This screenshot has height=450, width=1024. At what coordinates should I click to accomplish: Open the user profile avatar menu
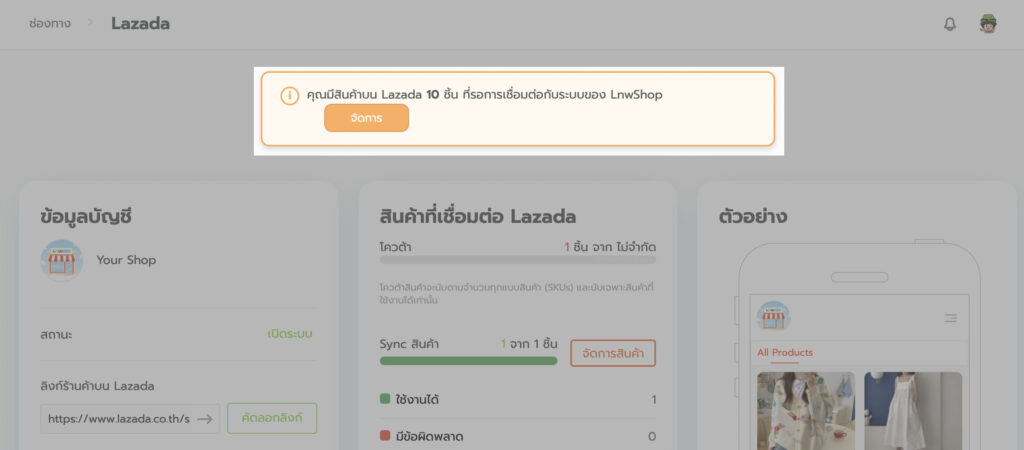click(988, 24)
